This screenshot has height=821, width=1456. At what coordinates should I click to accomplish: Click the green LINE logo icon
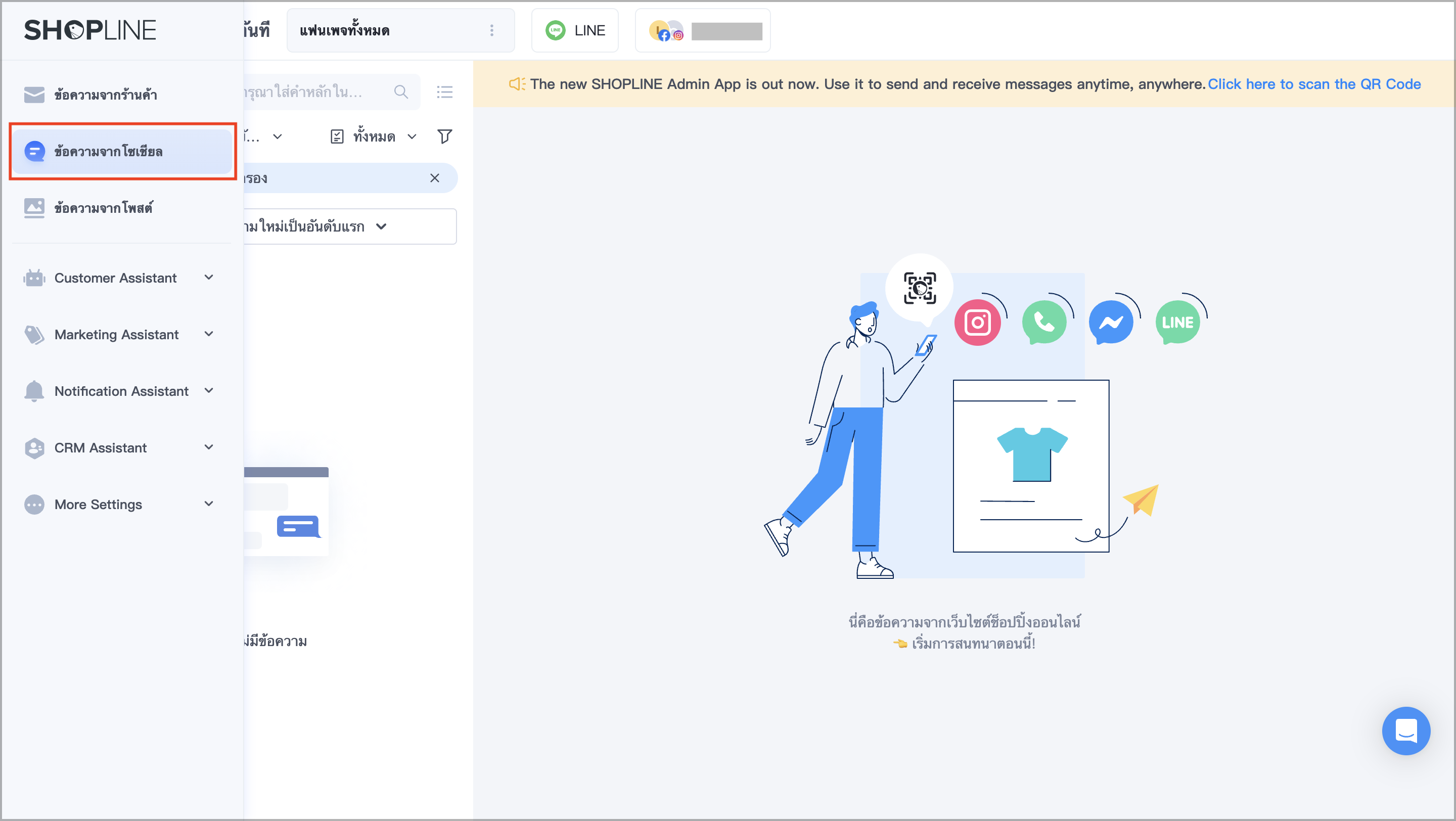click(x=555, y=30)
